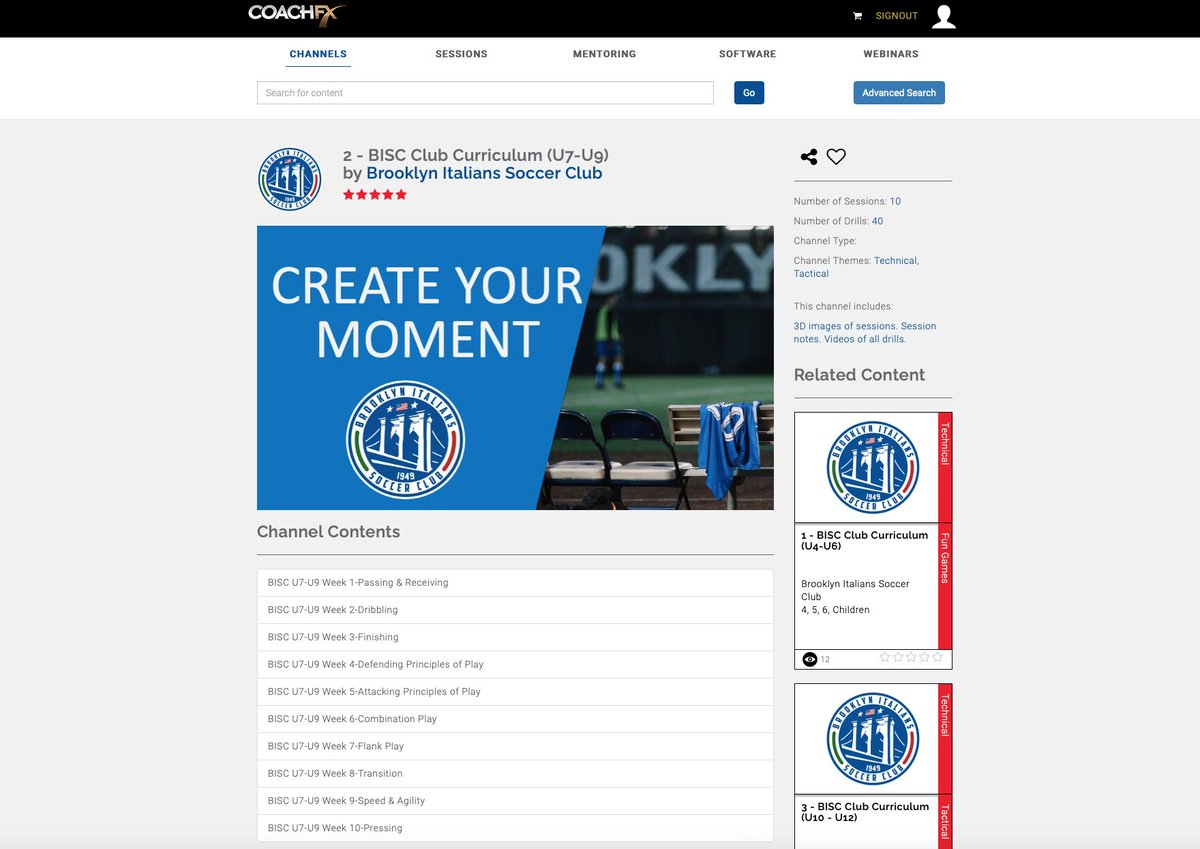Click the Create Your Moment banner image
Viewport: 1200px width, 849px height.
pos(515,368)
